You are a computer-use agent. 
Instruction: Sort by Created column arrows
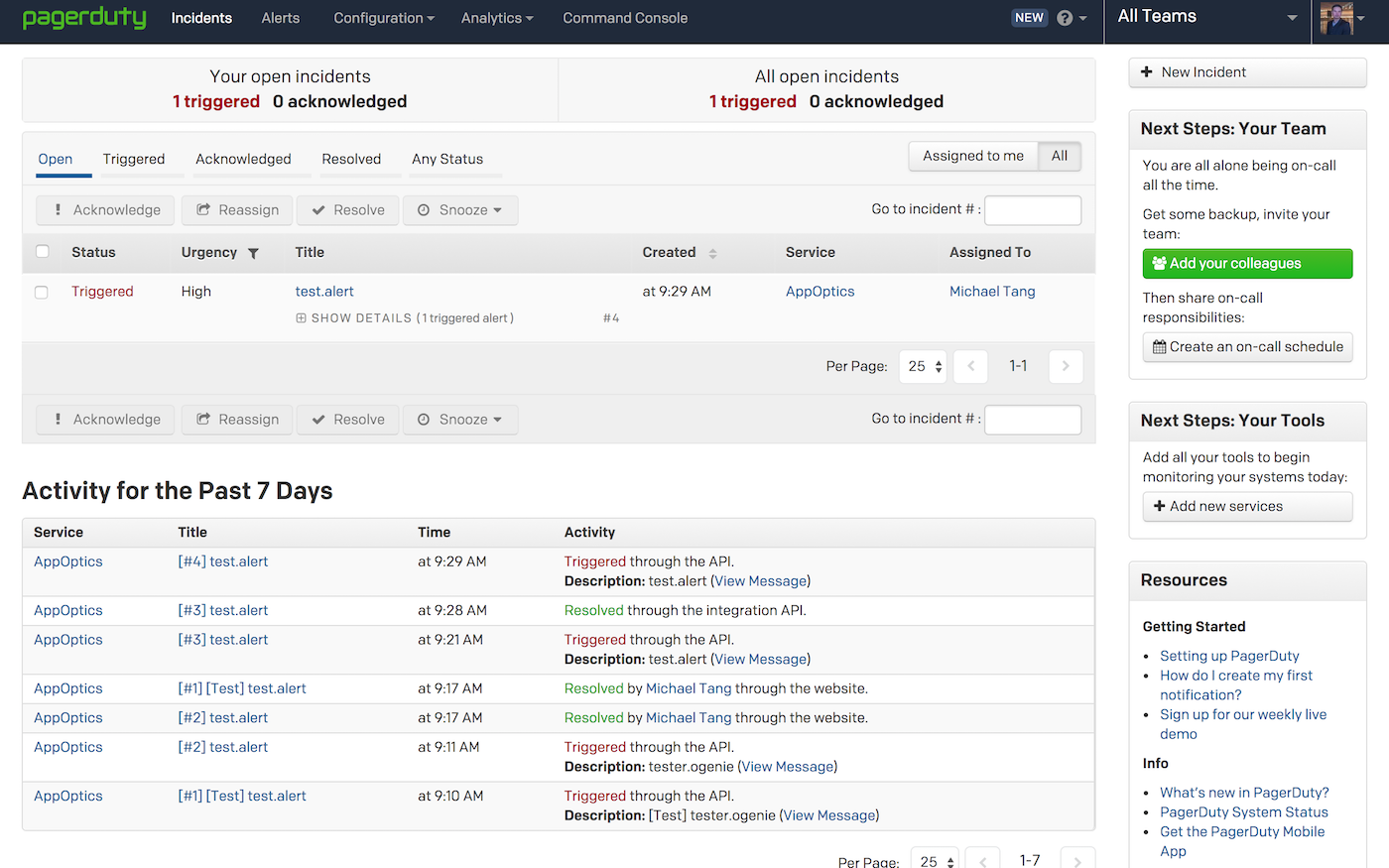pyautogui.click(x=712, y=253)
